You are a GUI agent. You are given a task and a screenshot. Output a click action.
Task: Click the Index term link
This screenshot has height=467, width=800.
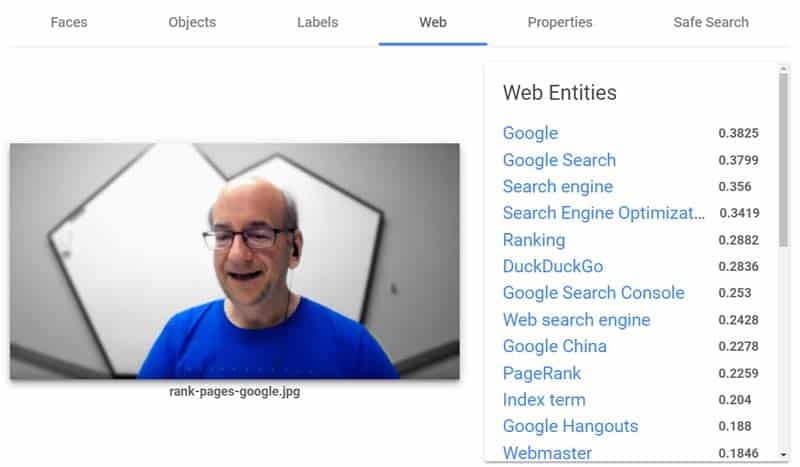click(x=544, y=400)
